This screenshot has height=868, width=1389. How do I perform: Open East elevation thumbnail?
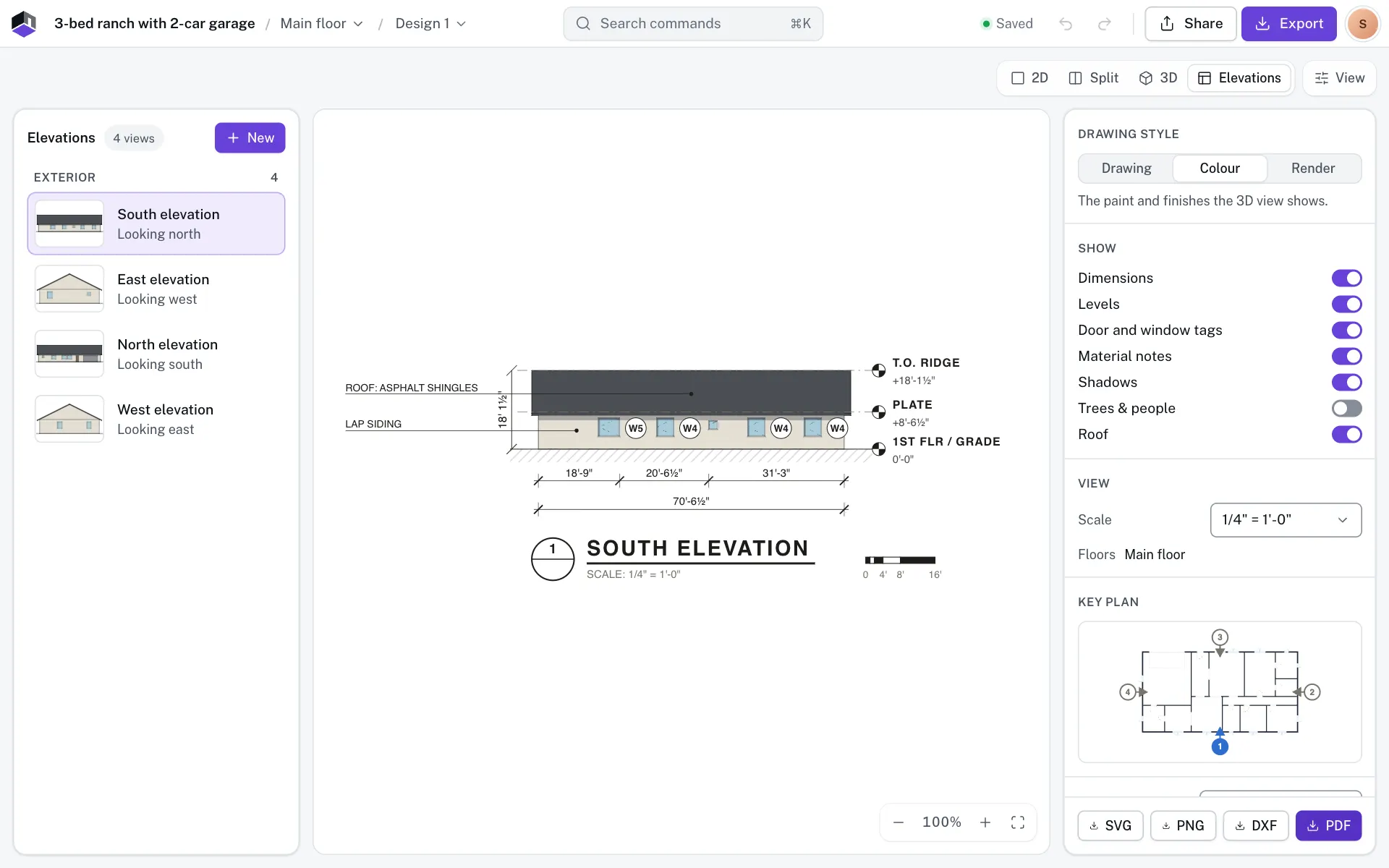tap(69, 289)
